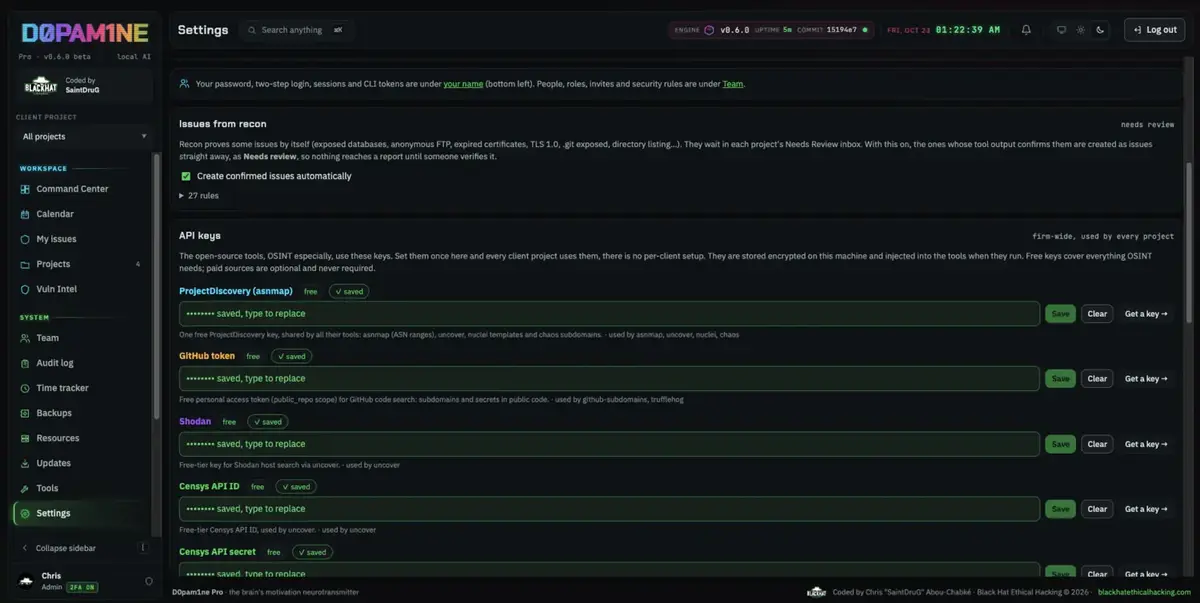
Task: Open the All projects client dropdown
Action: (84, 136)
